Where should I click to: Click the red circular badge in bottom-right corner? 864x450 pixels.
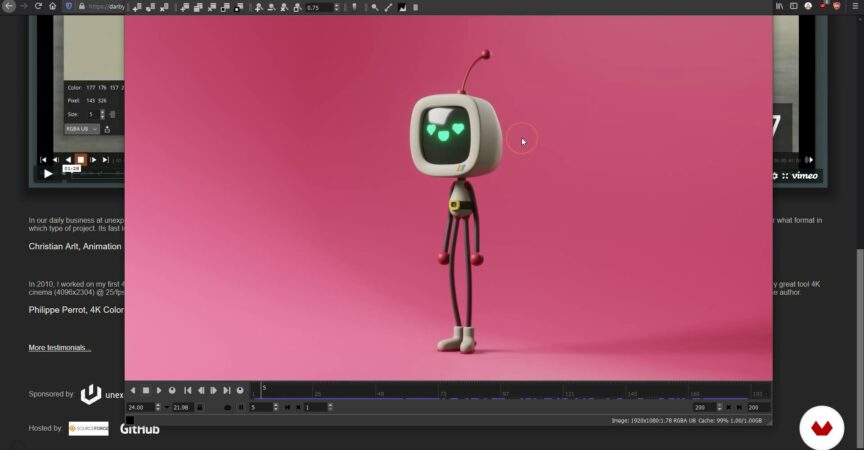coord(821,429)
